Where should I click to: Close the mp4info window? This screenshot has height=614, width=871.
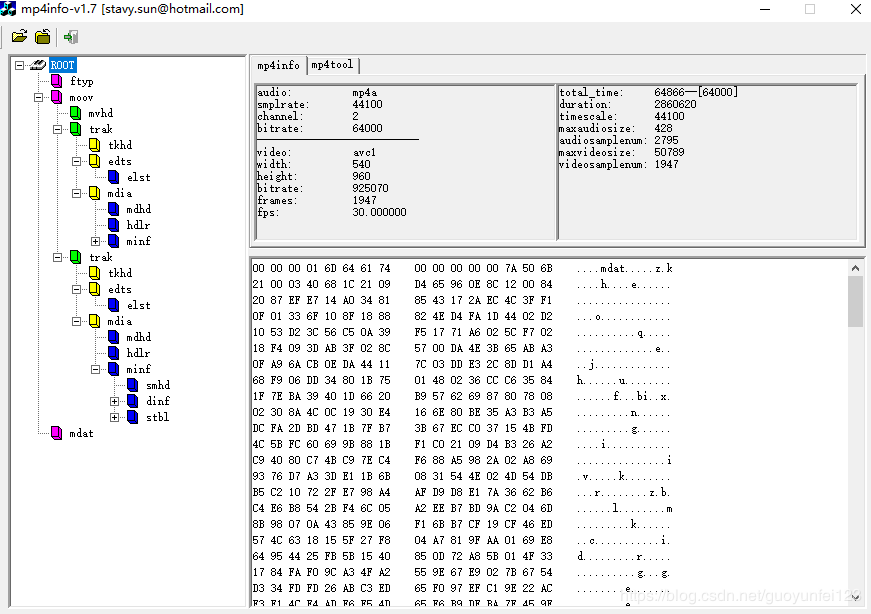(x=855, y=9)
